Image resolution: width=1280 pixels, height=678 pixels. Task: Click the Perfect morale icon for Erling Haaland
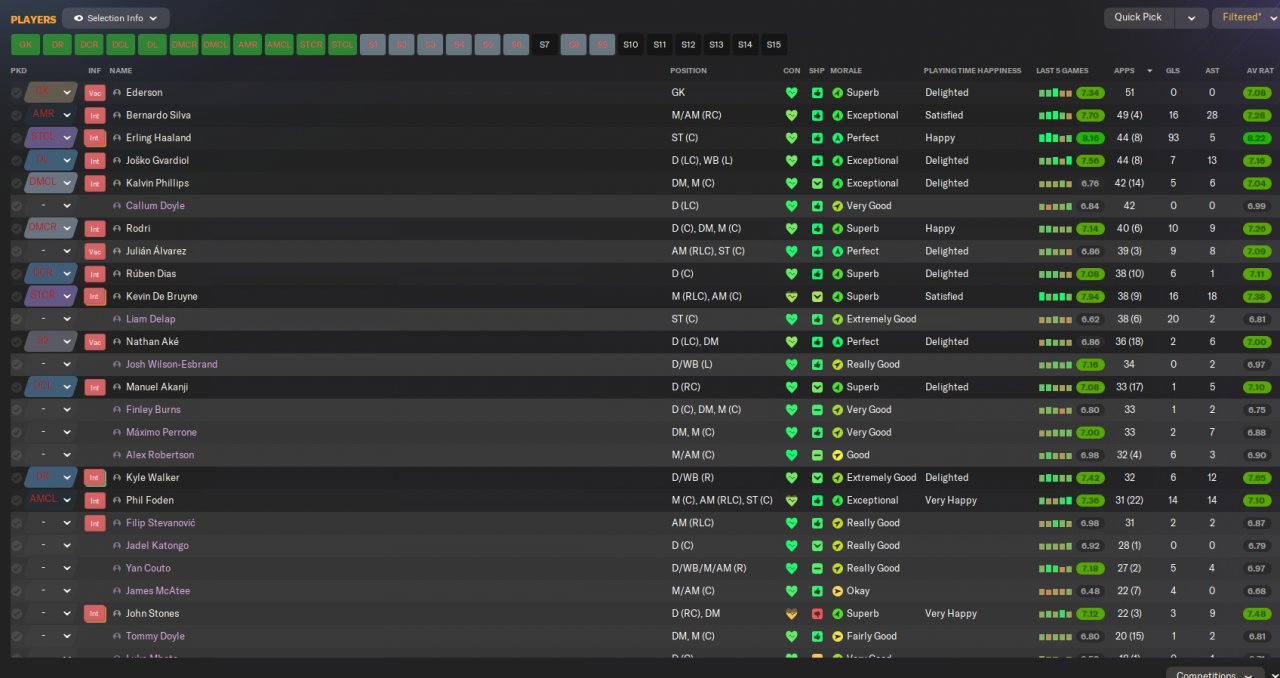point(837,138)
